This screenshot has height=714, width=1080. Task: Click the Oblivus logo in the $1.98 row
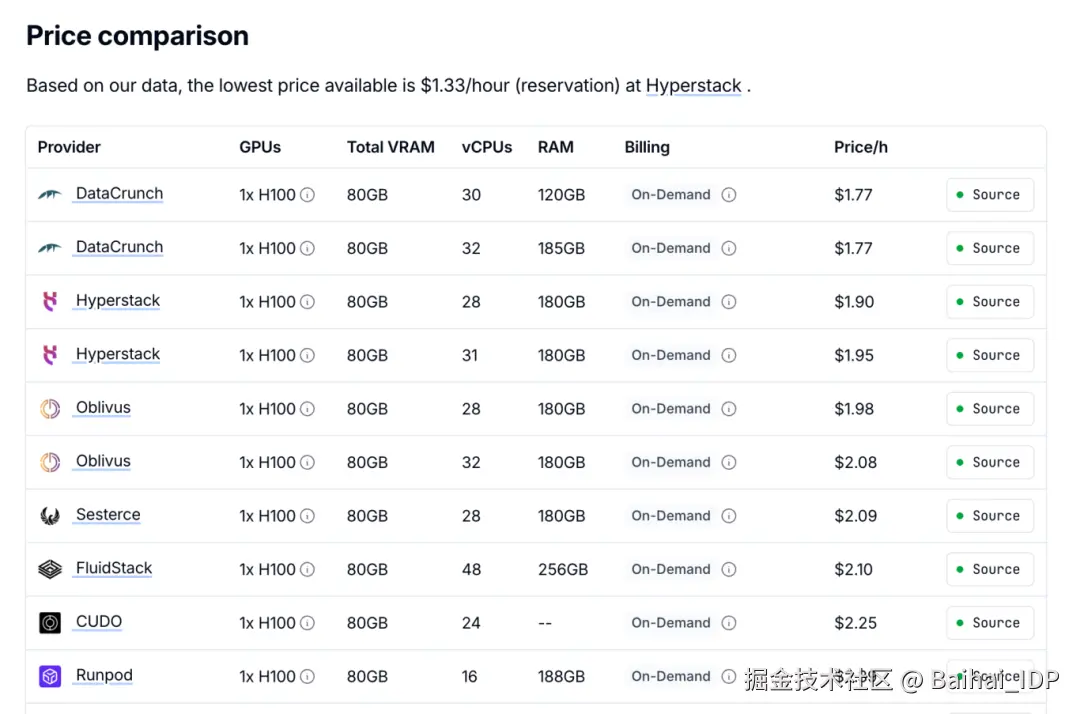pyautogui.click(x=50, y=408)
